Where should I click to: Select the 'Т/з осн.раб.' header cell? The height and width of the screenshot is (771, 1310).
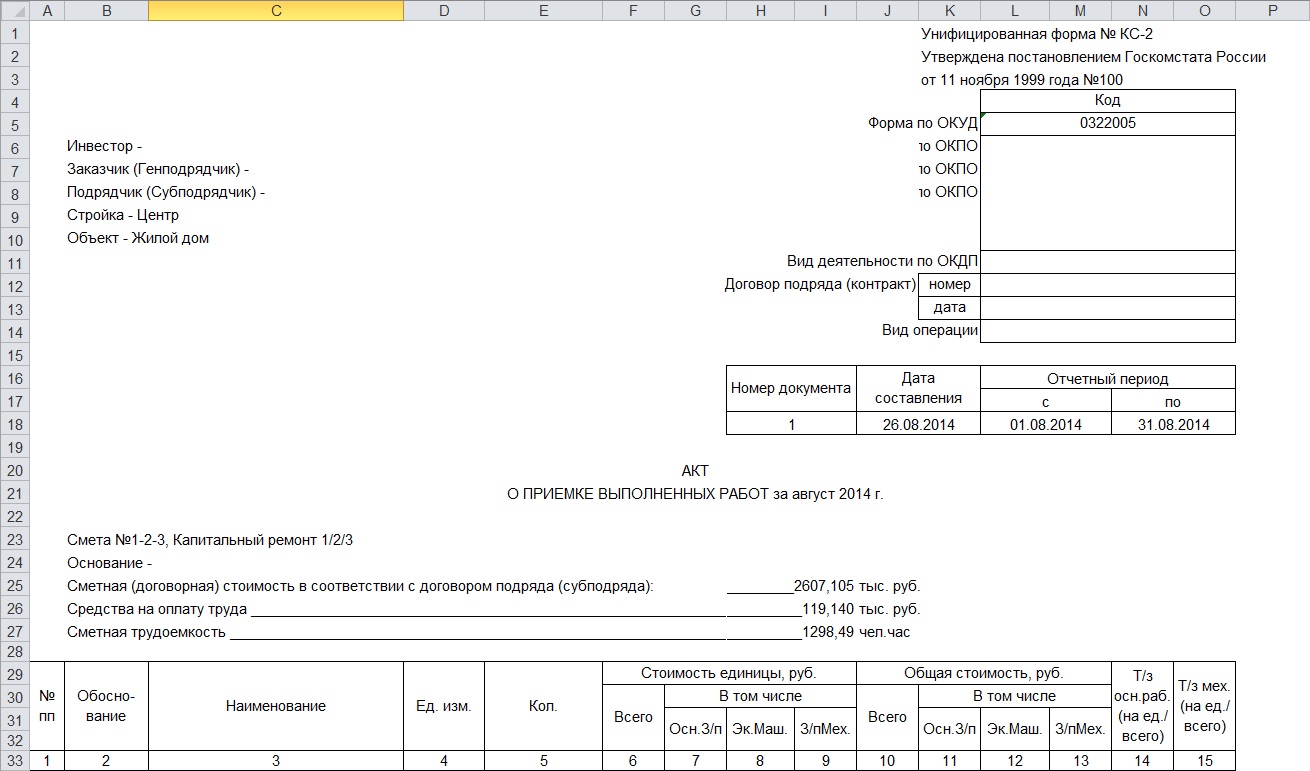(1141, 706)
